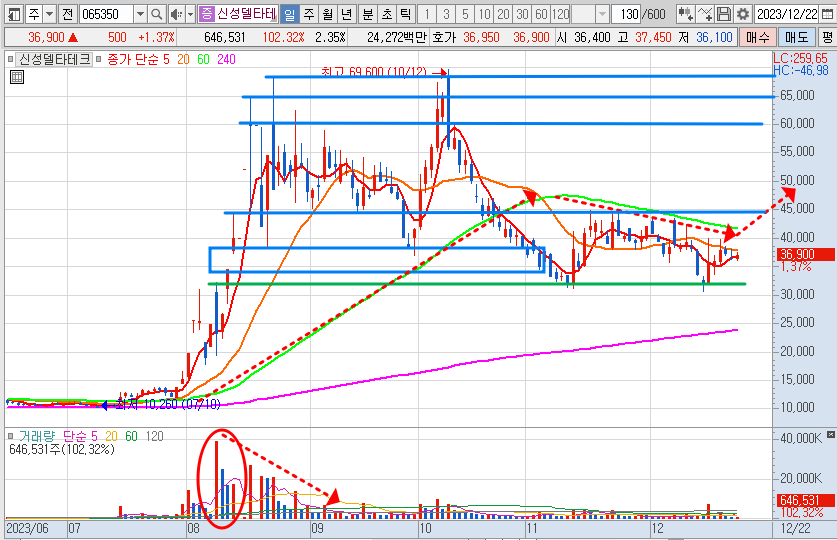Focus the stock code field 065350
The image size is (837, 540).
tap(106, 14)
